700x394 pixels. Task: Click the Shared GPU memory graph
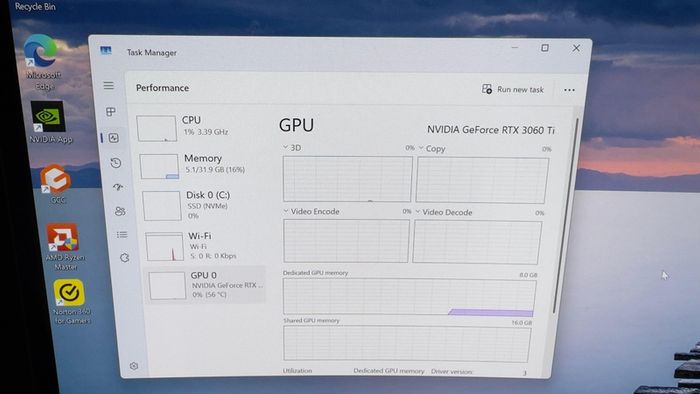(407, 344)
